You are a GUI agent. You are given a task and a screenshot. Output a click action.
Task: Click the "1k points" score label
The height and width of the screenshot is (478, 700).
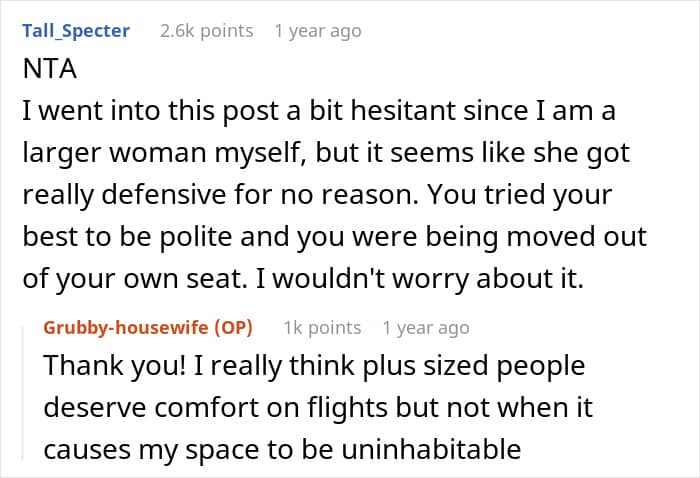[321, 327]
